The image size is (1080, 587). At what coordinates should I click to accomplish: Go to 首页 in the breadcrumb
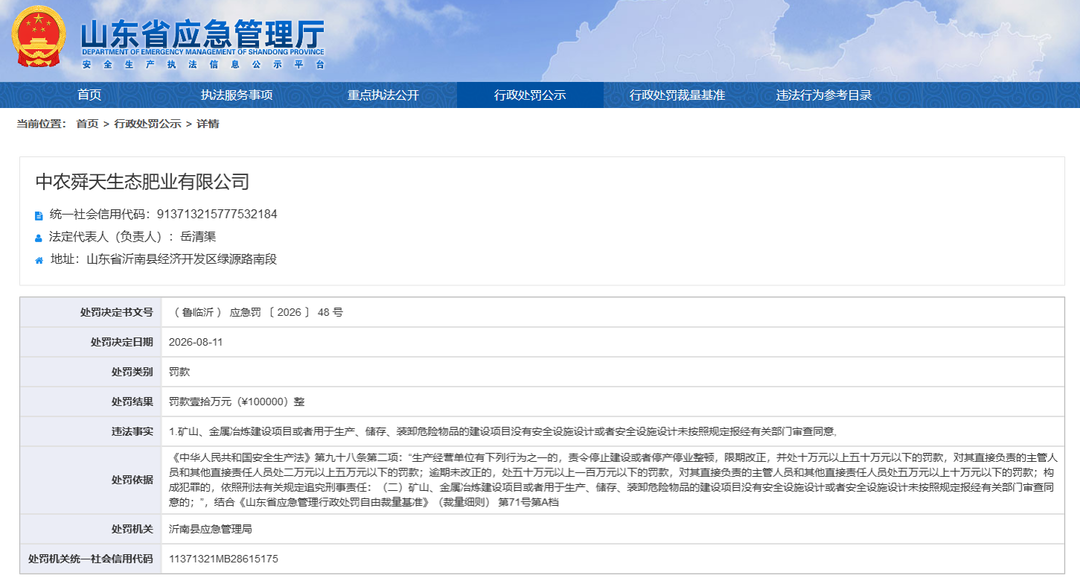[87, 124]
